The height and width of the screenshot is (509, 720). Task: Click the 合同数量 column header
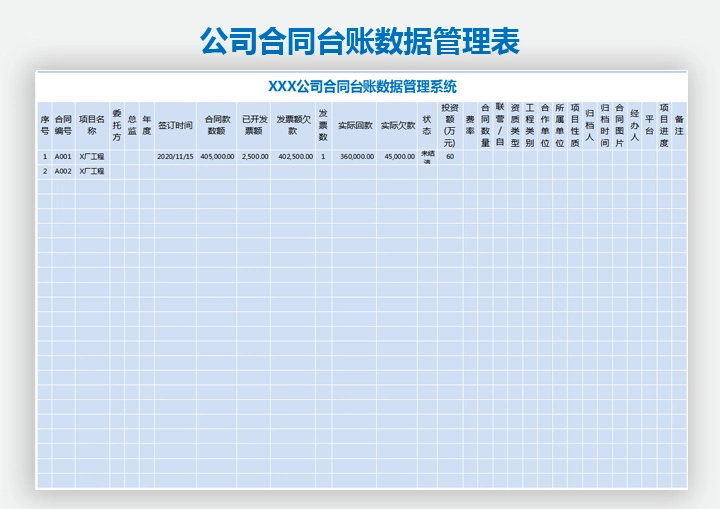[485, 125]
